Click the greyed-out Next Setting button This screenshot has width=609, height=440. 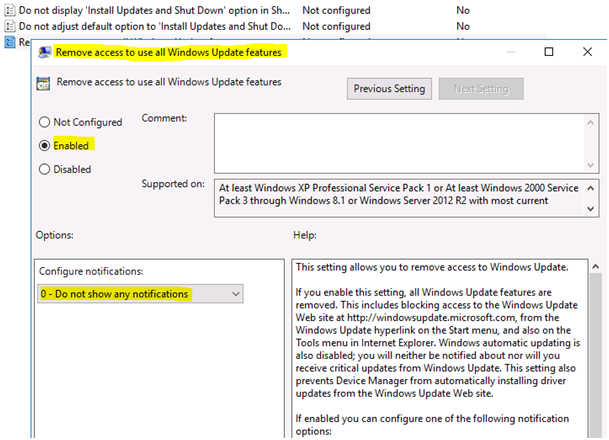tap(481, 89)
